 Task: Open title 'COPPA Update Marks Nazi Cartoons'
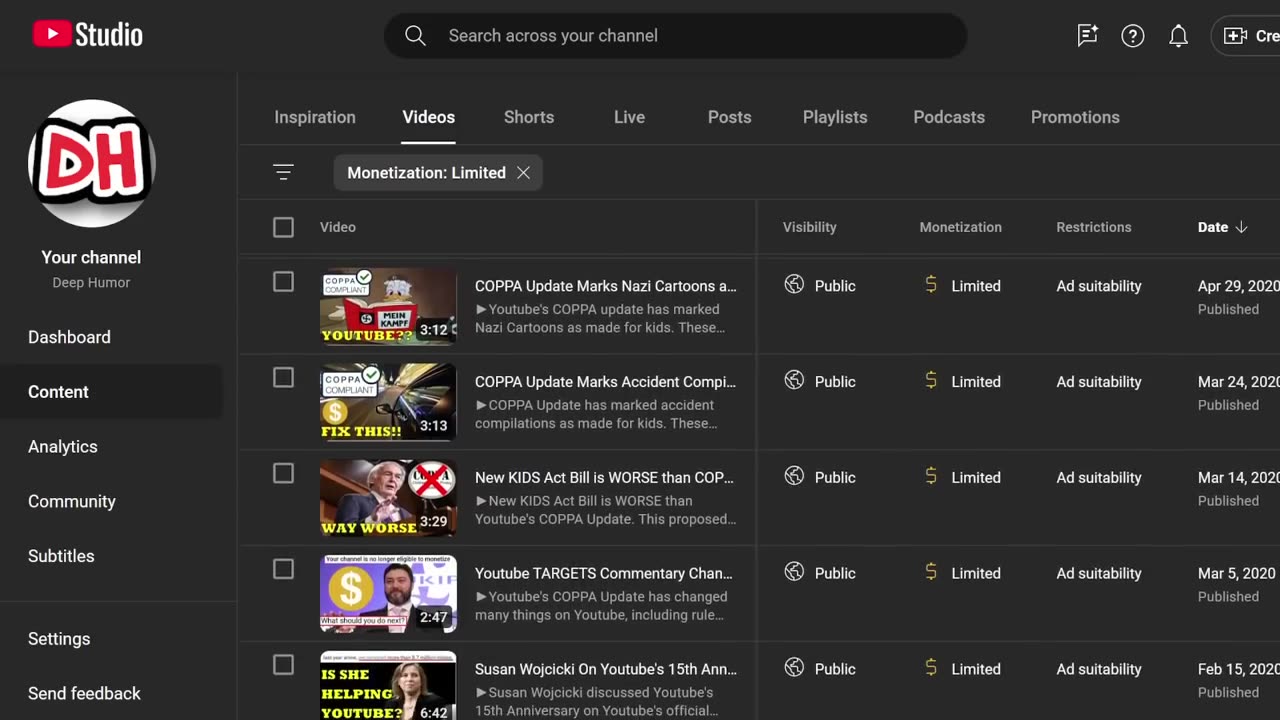coord(605,286)
